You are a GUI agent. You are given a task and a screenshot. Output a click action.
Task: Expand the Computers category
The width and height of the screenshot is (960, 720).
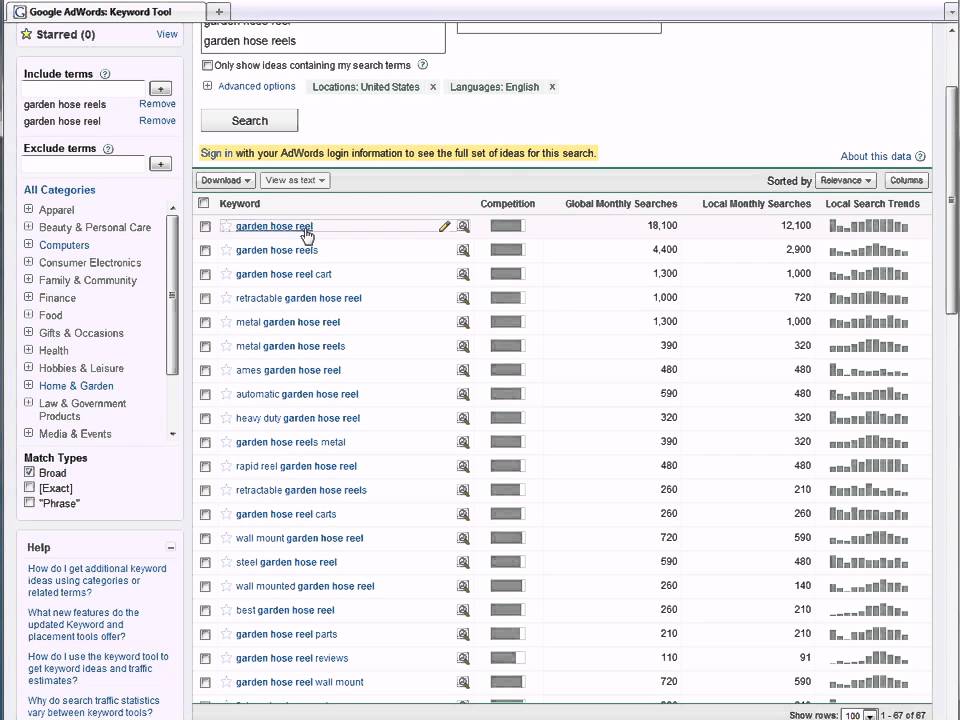click(28, 244)
